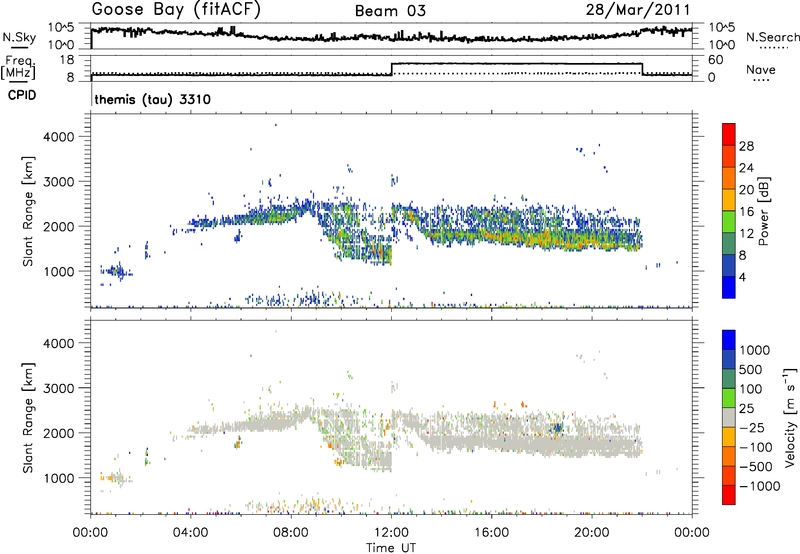Image resolution: width=800 pixels, height=554 pixels.
Task: Click the '28' tick on Power colorbar
Action: [746, 146]
